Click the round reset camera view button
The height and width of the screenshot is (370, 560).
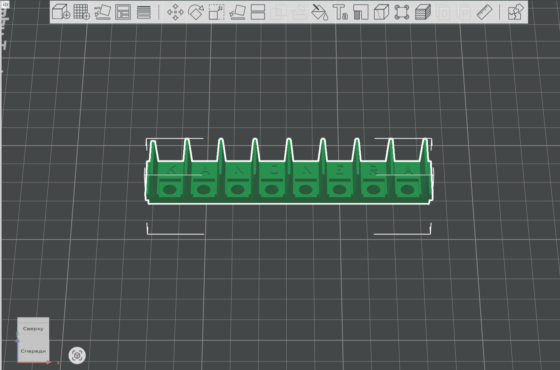(77, 355)
